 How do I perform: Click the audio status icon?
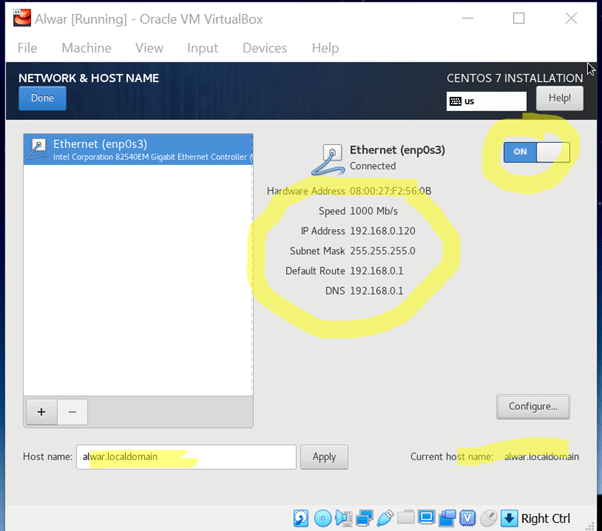pyautogui.click(x=343, y=518)
